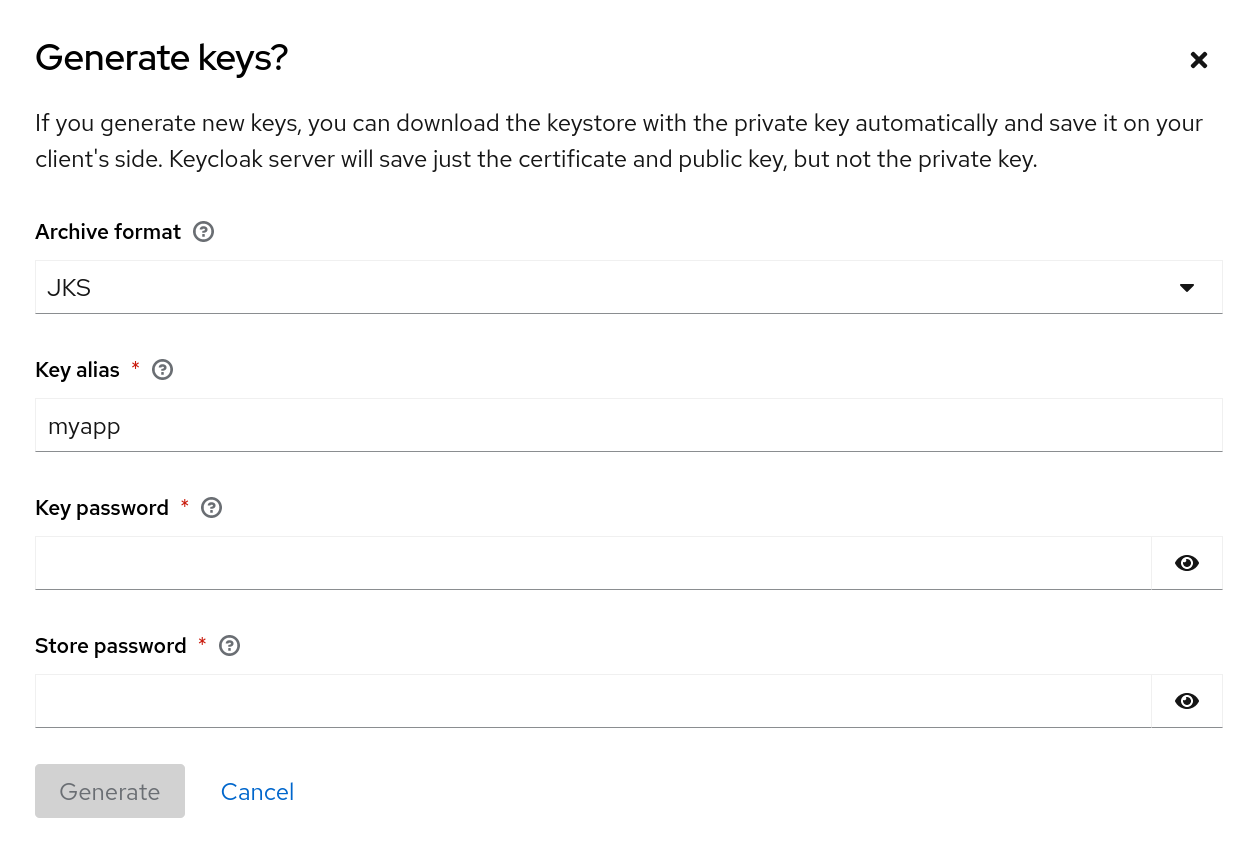This screenshot has width=1254, height=851.
Task: Click the Generate keys dialog title
Action: click(161, 57)
